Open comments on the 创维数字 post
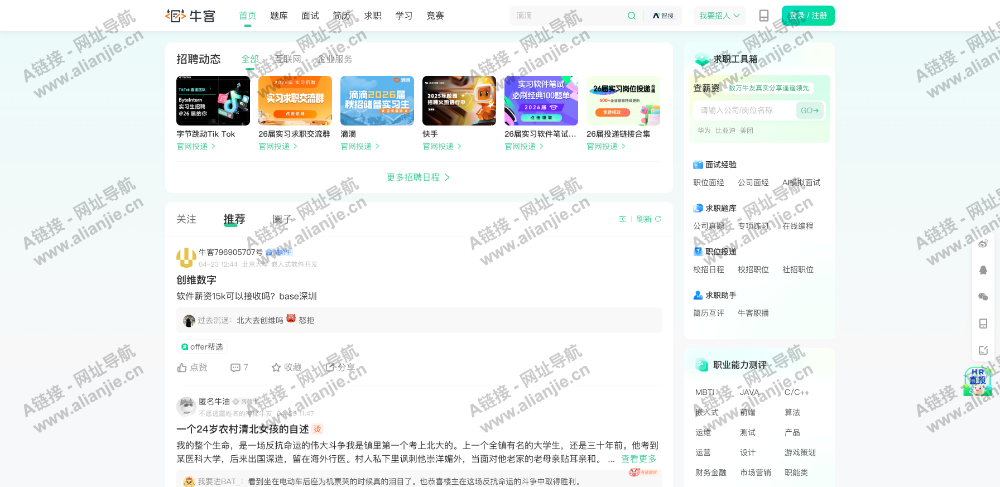Viewport: 1000px width, 487px height. pos(239,367)
